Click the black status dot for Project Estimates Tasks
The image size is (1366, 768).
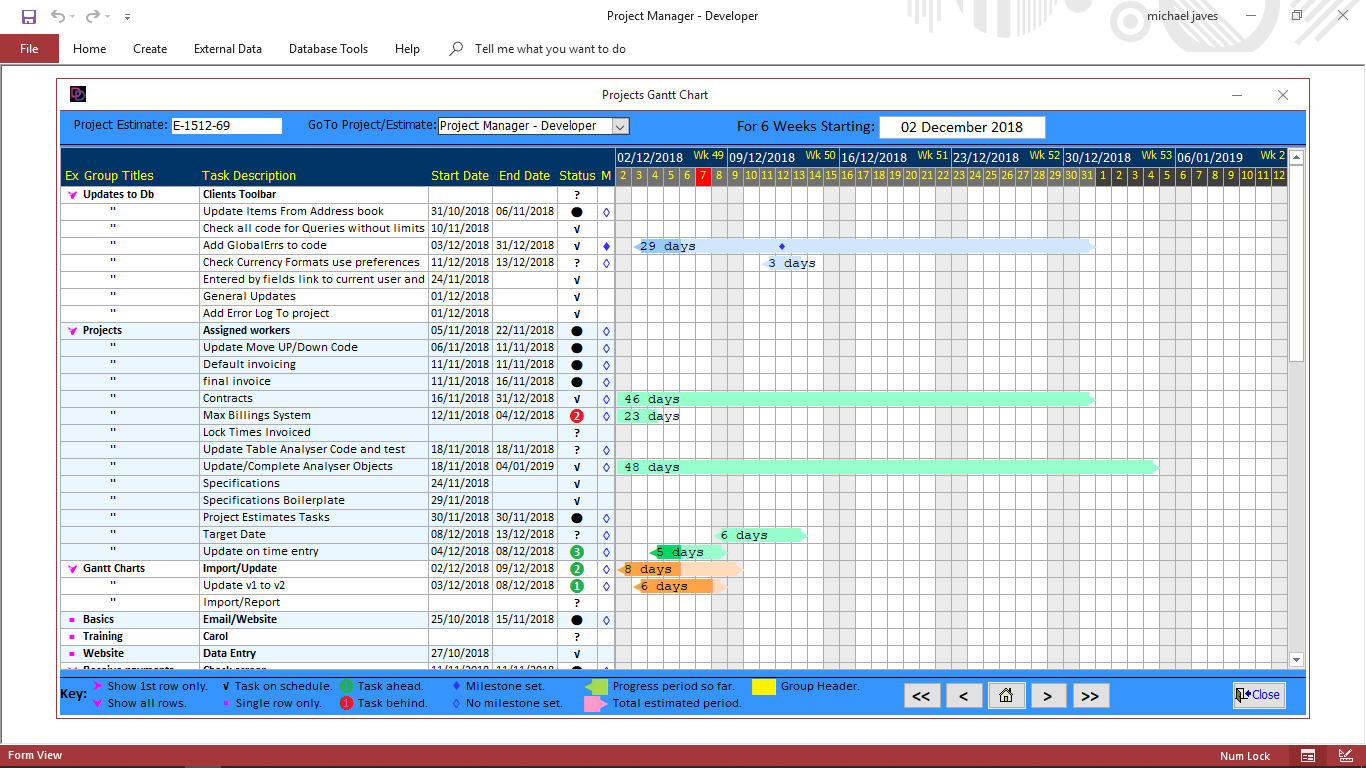[576, 518]
